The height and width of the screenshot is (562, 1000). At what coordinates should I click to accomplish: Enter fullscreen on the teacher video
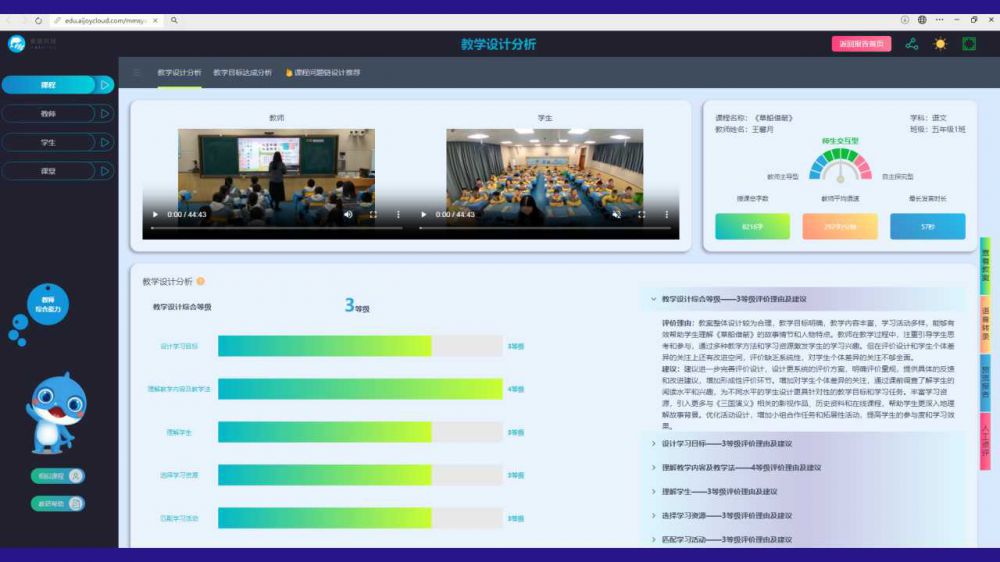(x=374, y=214)
